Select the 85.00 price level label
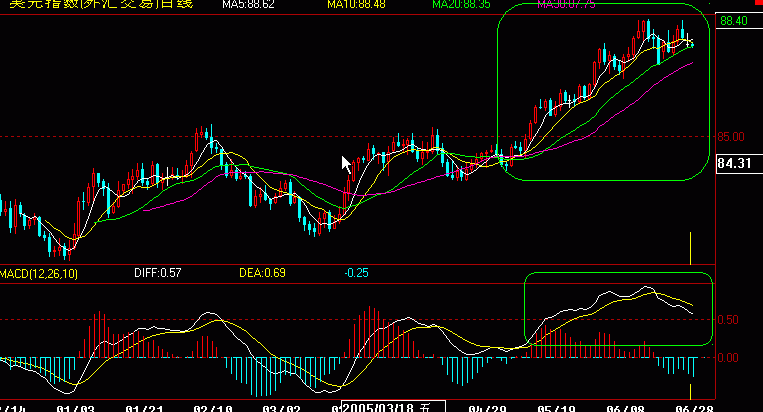The image size is (763, 412). tap(731, 137)
